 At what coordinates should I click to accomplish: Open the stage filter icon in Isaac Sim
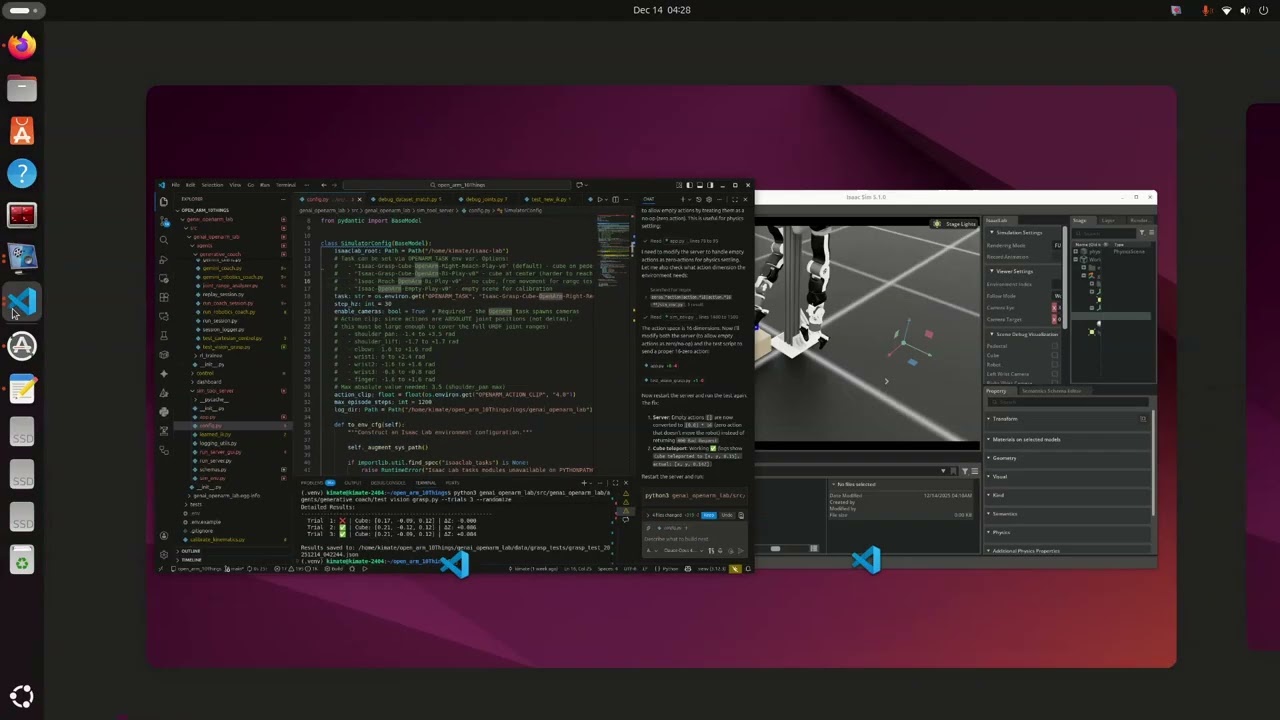coord(1142,233)
